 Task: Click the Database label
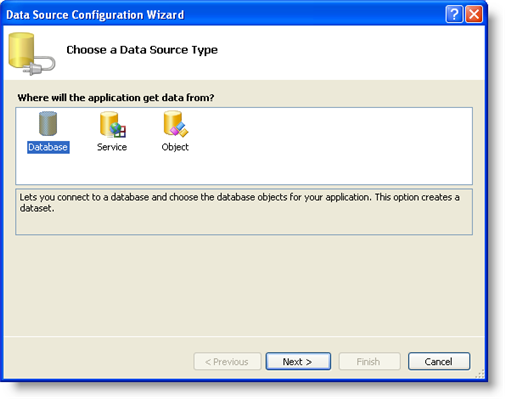click(x=48, y=147)
